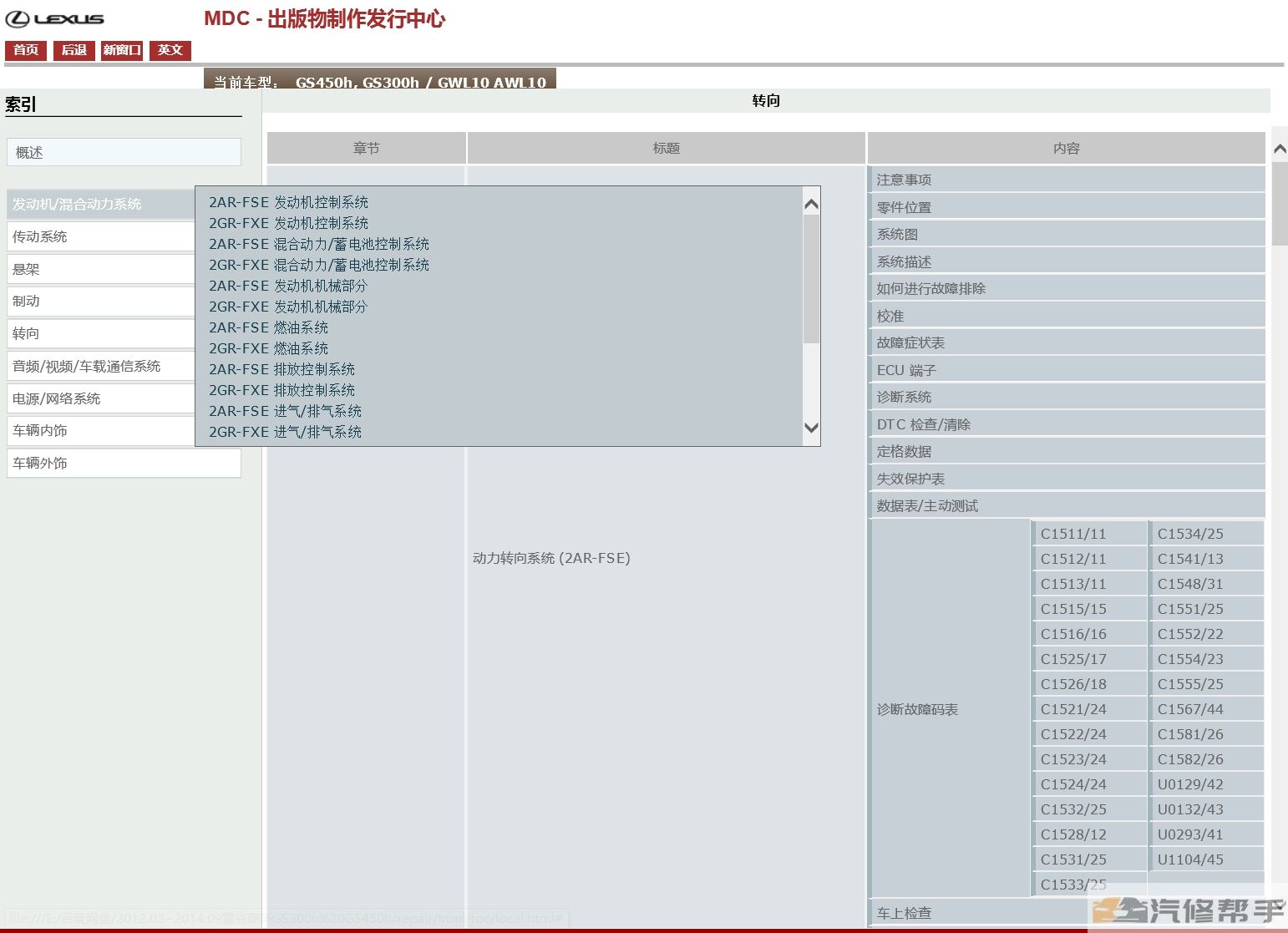This screenshot has height=933, width=1288.
Task: Open trouble code C1522/24
Action: point(1090,734)
